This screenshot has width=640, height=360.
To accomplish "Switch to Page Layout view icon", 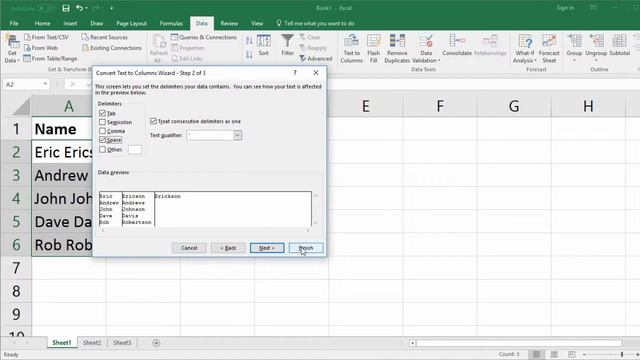I will pyautogui.click(x=554, y=354).
